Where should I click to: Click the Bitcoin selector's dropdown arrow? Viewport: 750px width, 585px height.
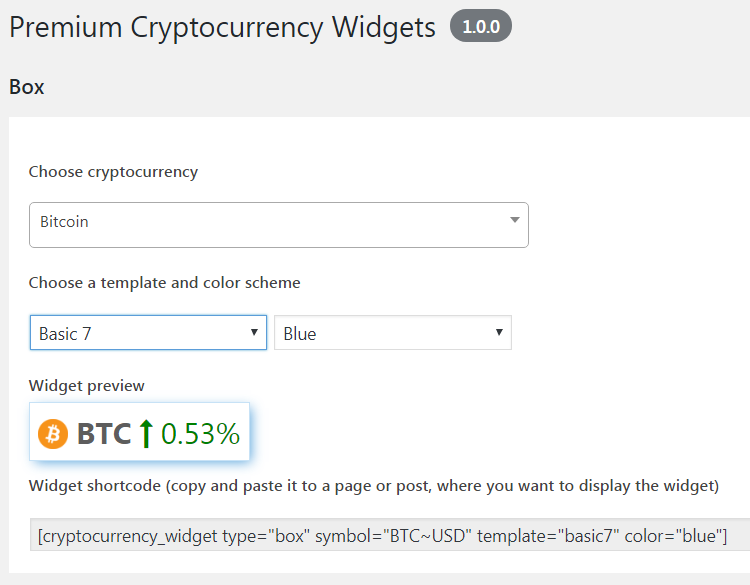[x=515, y=220]
